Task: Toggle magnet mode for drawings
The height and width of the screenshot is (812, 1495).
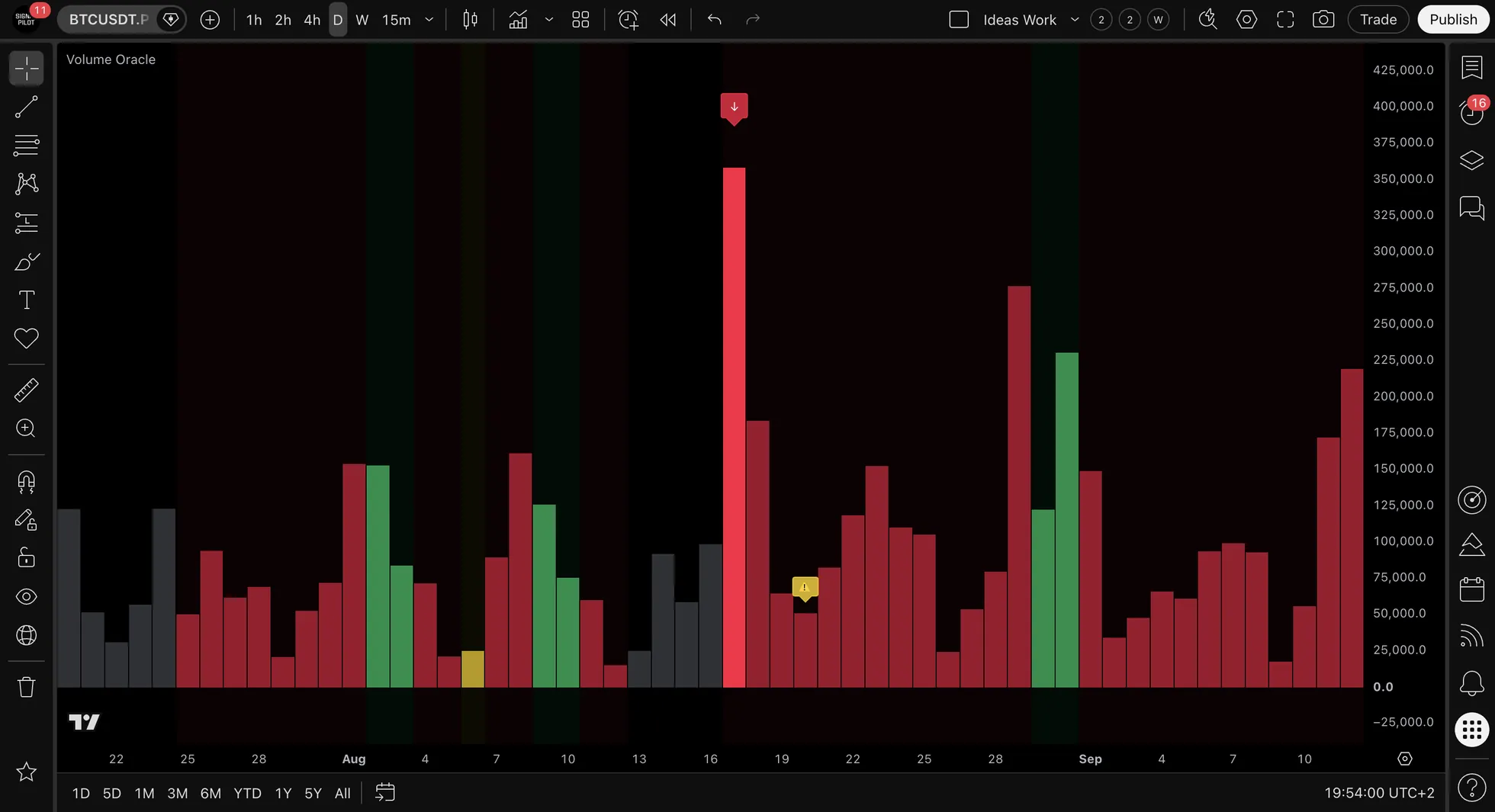Action: [27, 482]
